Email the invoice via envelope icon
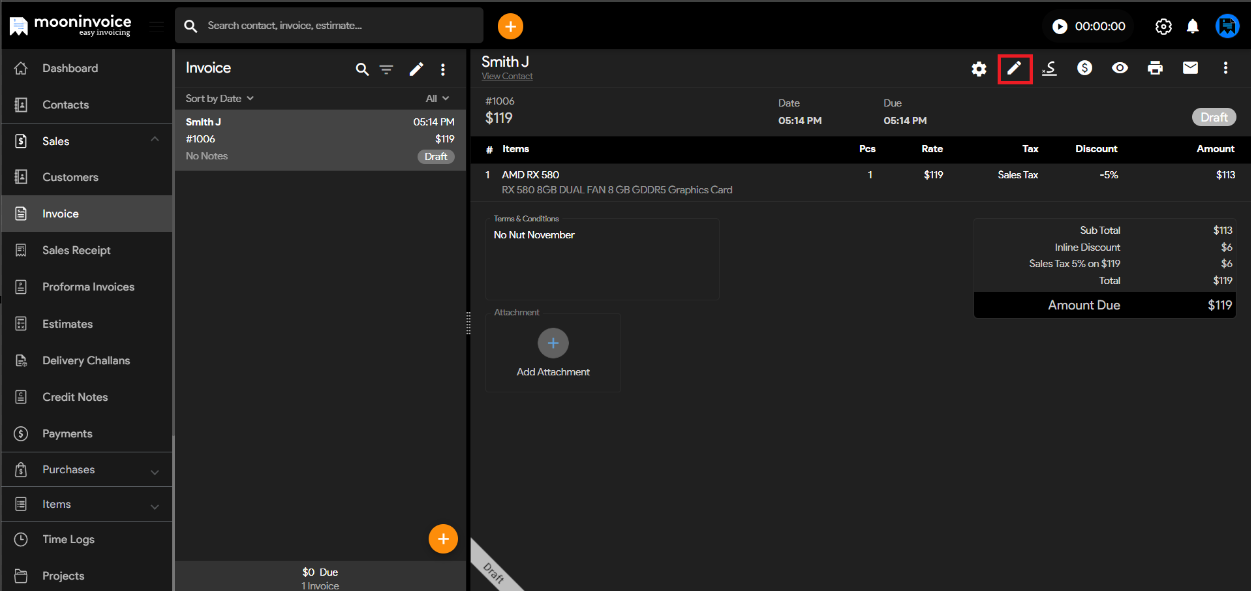Image resolution: width=1251 pixels, height=591 pixels. coord(1190,68)
